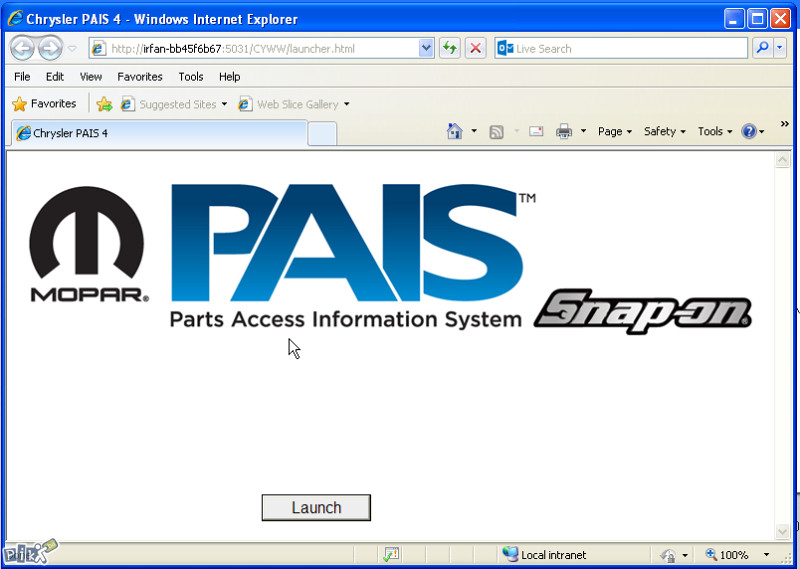Click the search magnifier button
This screenshot has width=800, height=569.
point(762,49)
